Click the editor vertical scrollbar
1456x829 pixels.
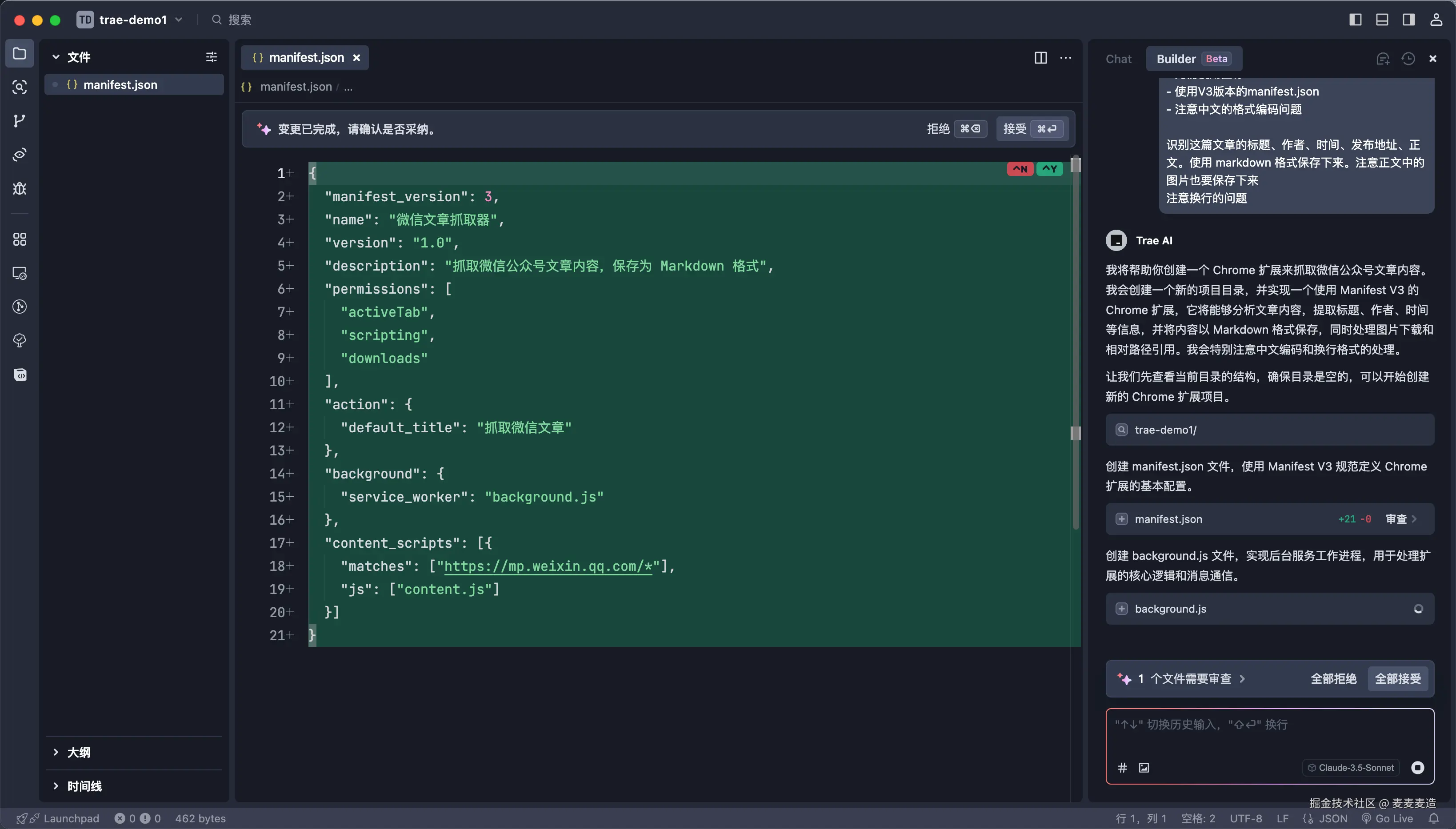point(1076,342)
